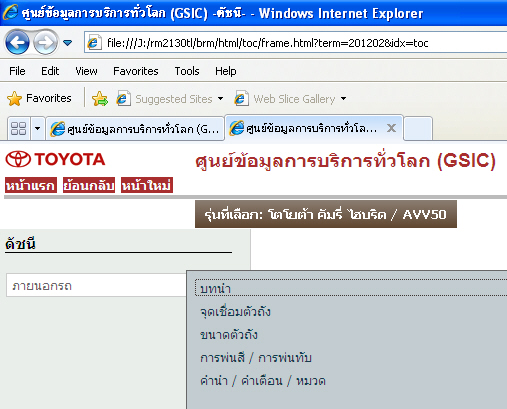The height and width of the screenshot is (409, 507).
Task: Open the File menu
Action: click(x=17, y=71)
